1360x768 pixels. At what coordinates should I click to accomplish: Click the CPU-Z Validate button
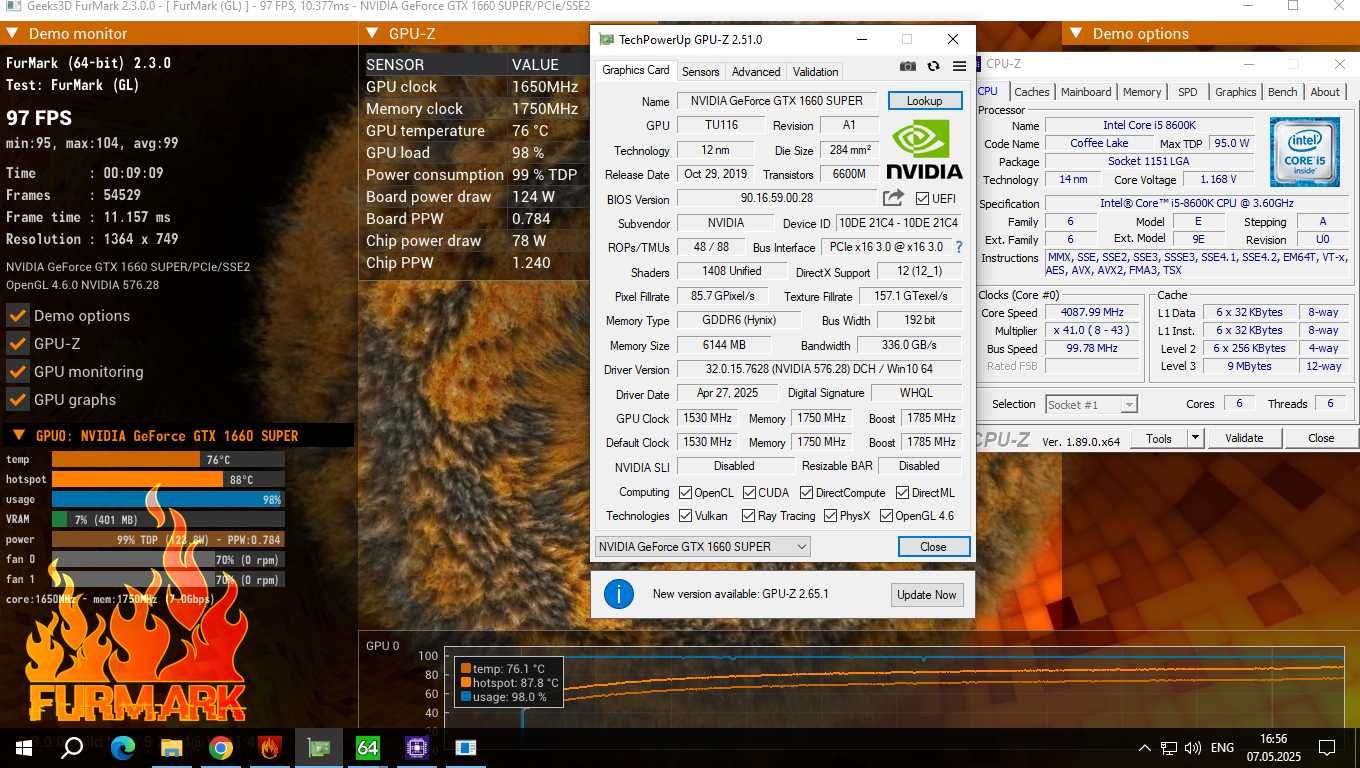(1244, 438)
